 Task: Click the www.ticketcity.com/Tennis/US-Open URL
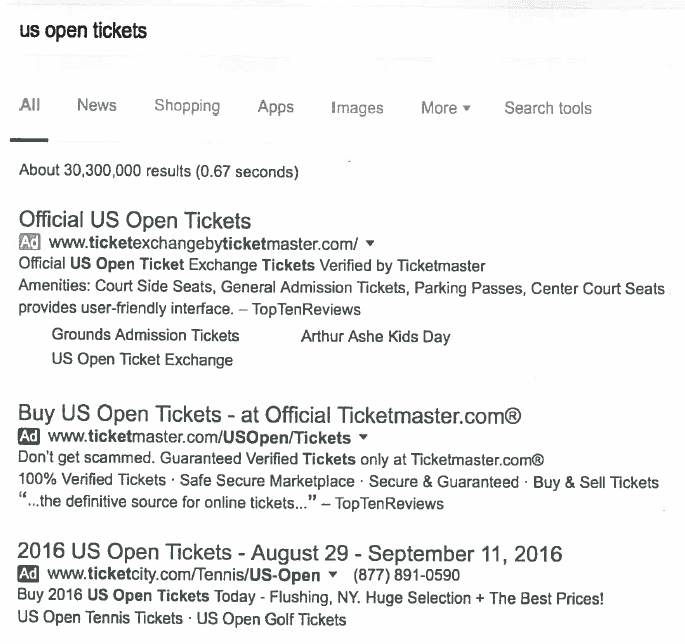(183, 575)
